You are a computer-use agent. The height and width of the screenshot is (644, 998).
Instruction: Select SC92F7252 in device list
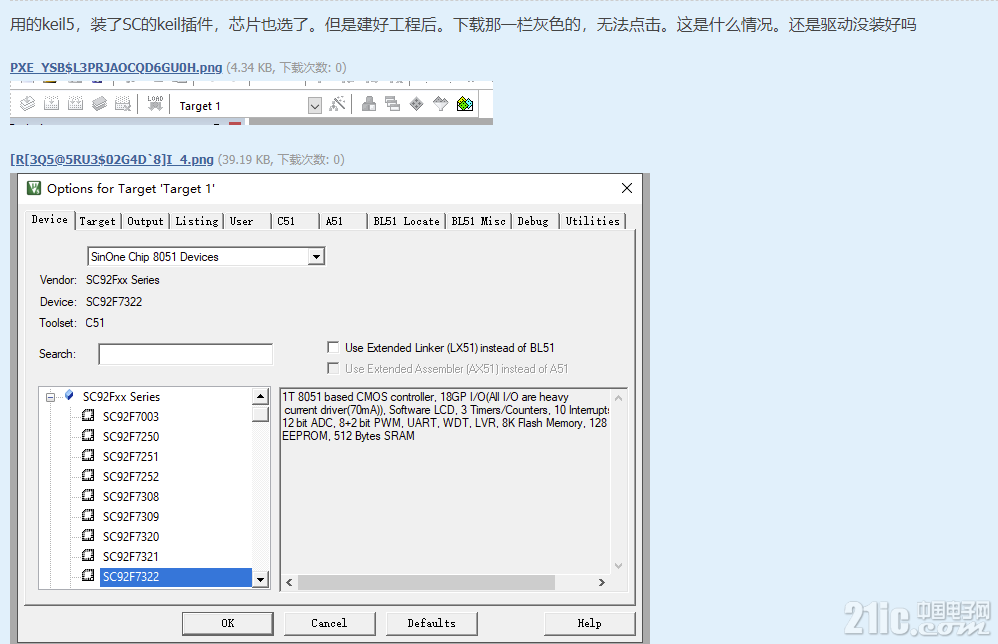(x=131, y=476)
